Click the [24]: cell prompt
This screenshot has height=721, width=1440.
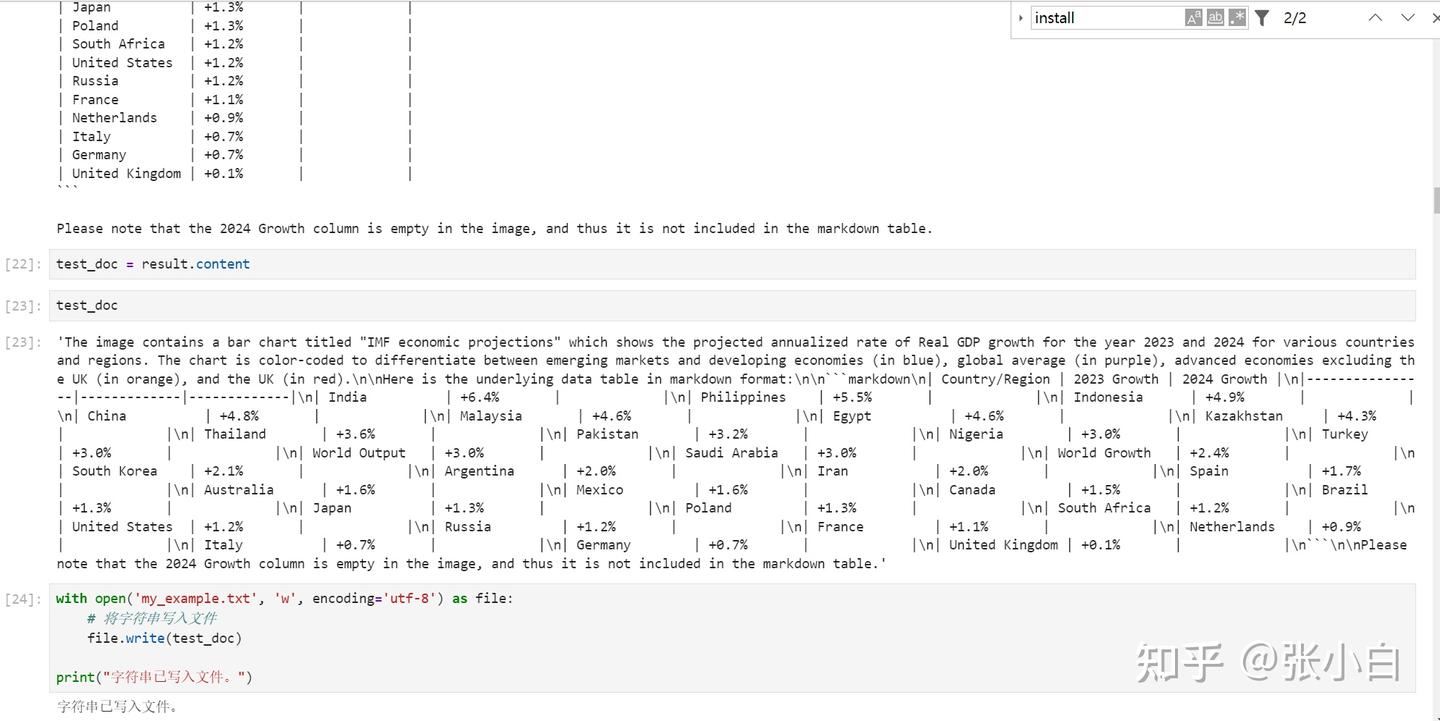click(x=23, y=599)
